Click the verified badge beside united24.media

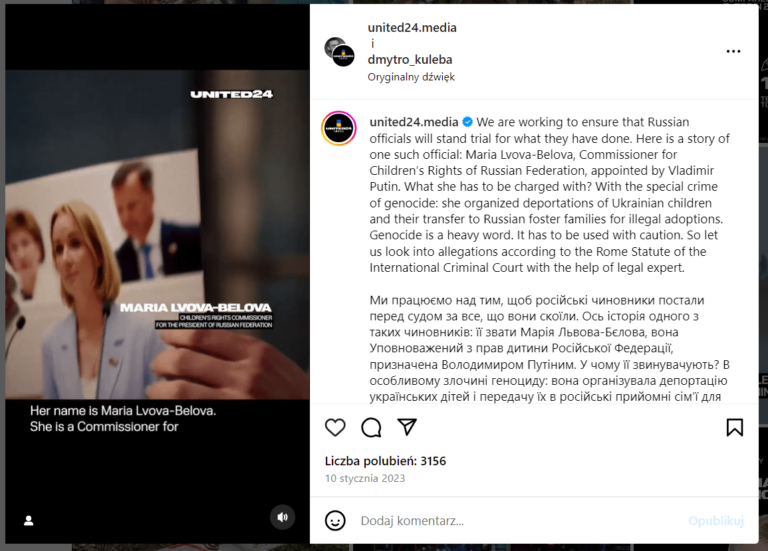[468, 122]
